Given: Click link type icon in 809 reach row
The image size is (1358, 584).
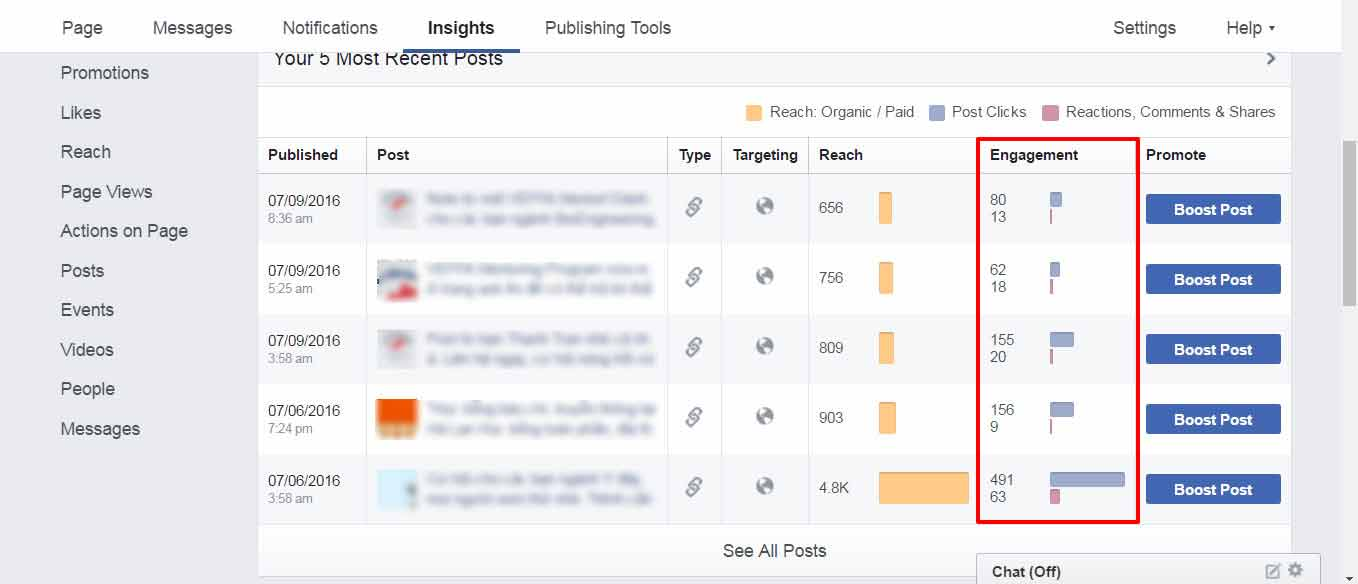Looking at the screenshot, I should click(694, 347).
